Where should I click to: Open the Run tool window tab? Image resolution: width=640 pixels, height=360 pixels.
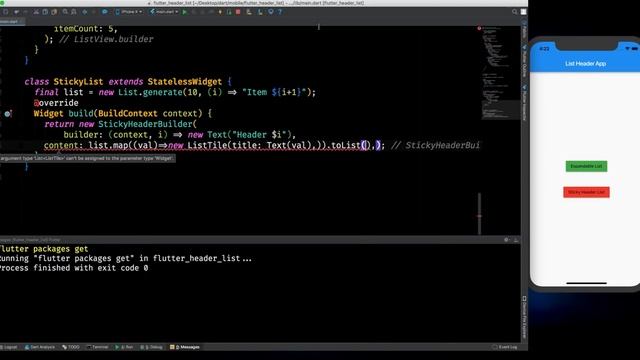click(x=124, y=347)
